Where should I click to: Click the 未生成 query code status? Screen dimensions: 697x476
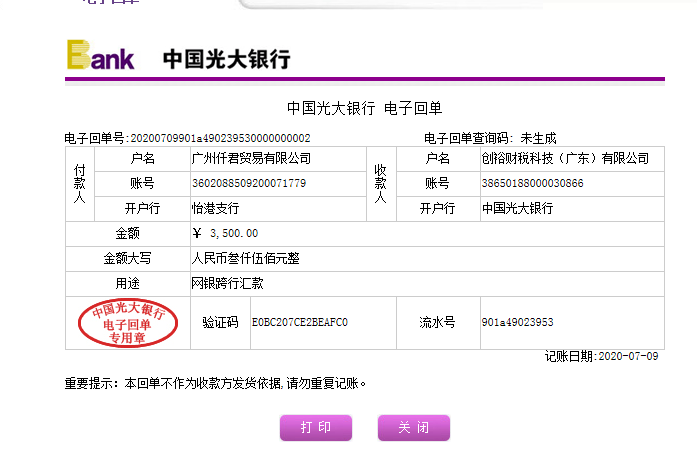(538, 138)
